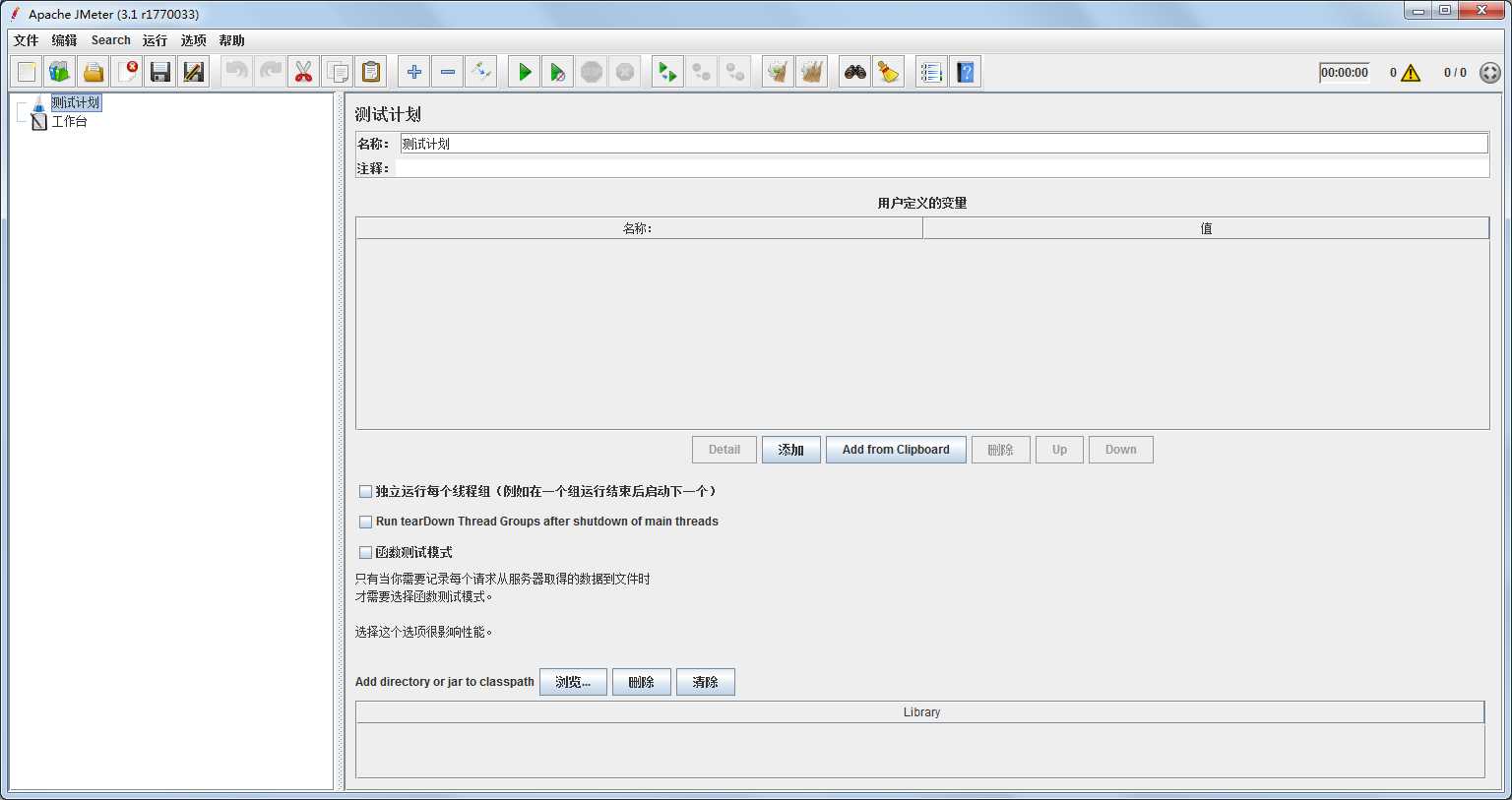
Task: Click the 值 column header
Action: point(1206,228)
